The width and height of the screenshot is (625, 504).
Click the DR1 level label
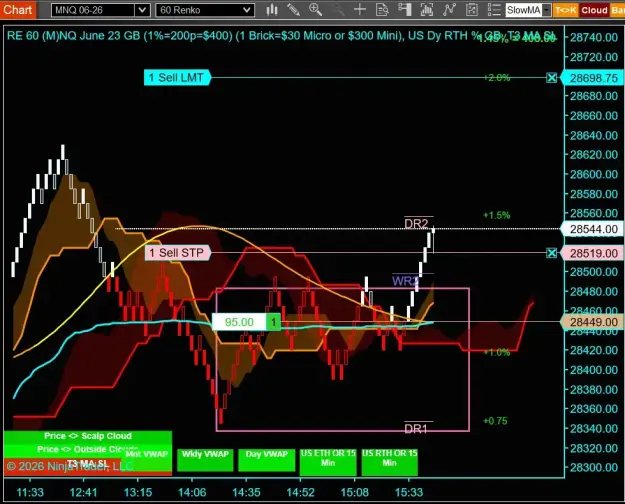tap(416, 429)
